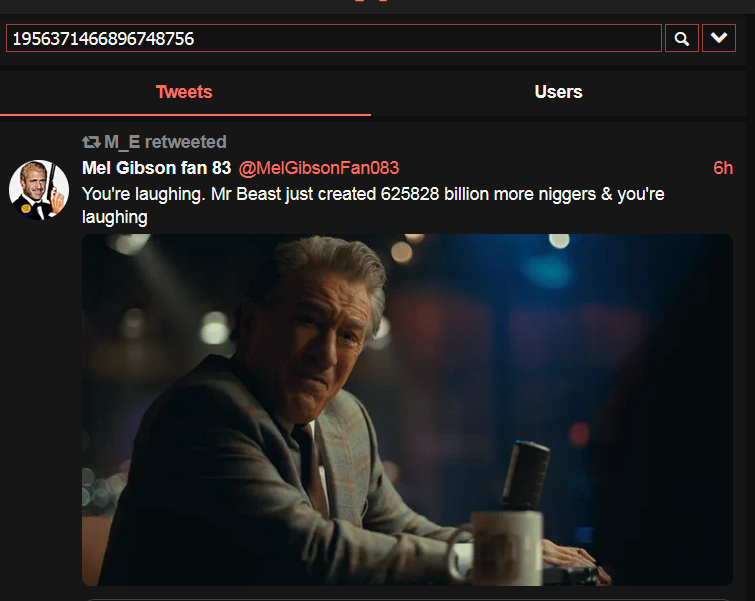
Task: Switch to the Users tab
Action: 558,92
